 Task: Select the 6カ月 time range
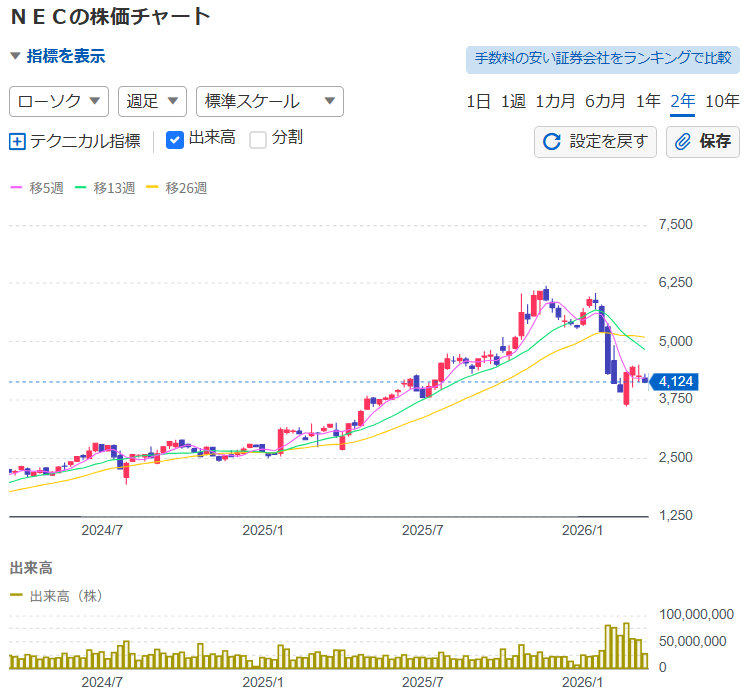click(x=605, y=101)
